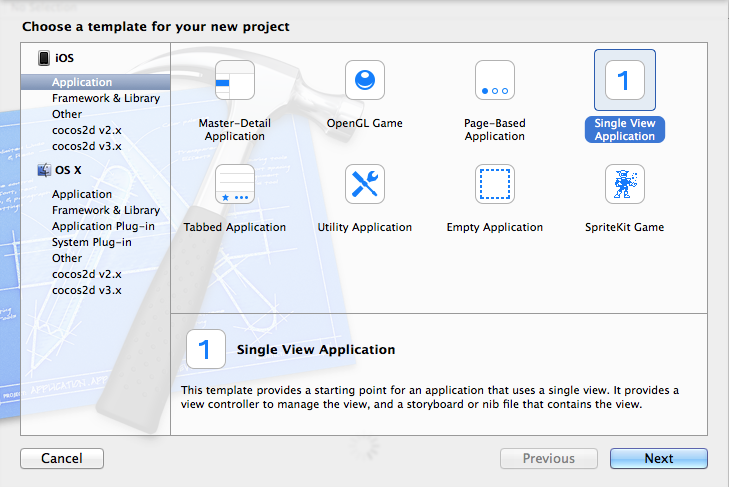The image size is (729, 487).
Task: Click the Master-Detail Application label
Action: [235, 130]
